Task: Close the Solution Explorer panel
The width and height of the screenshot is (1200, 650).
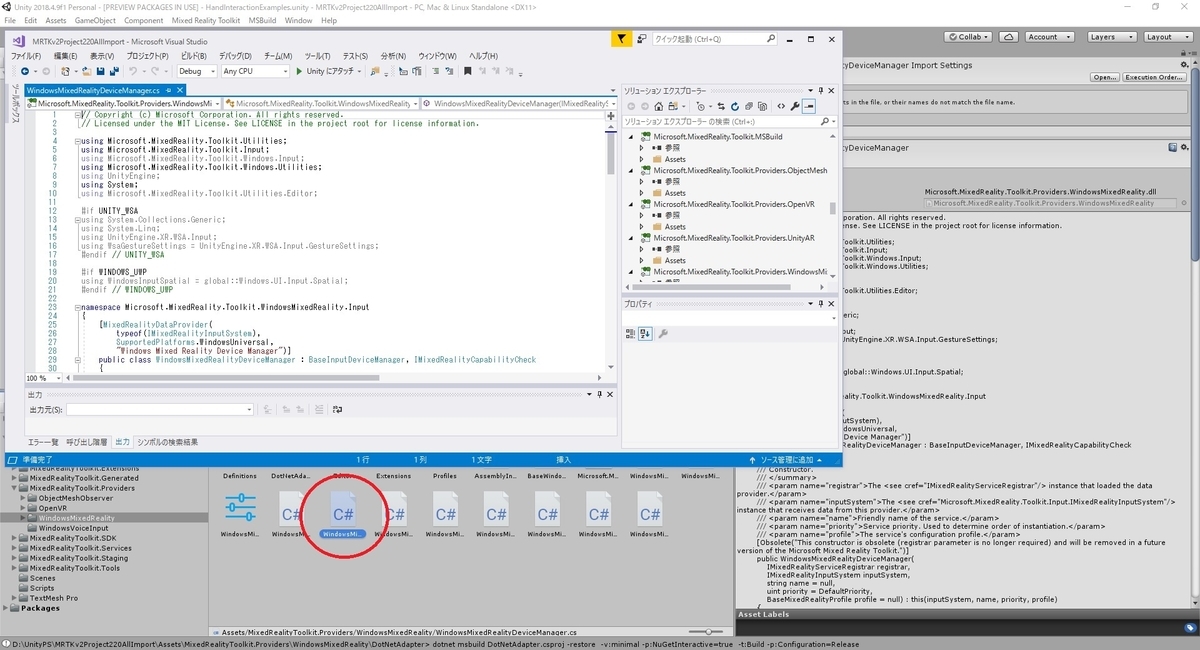Action: pos(832,91)
